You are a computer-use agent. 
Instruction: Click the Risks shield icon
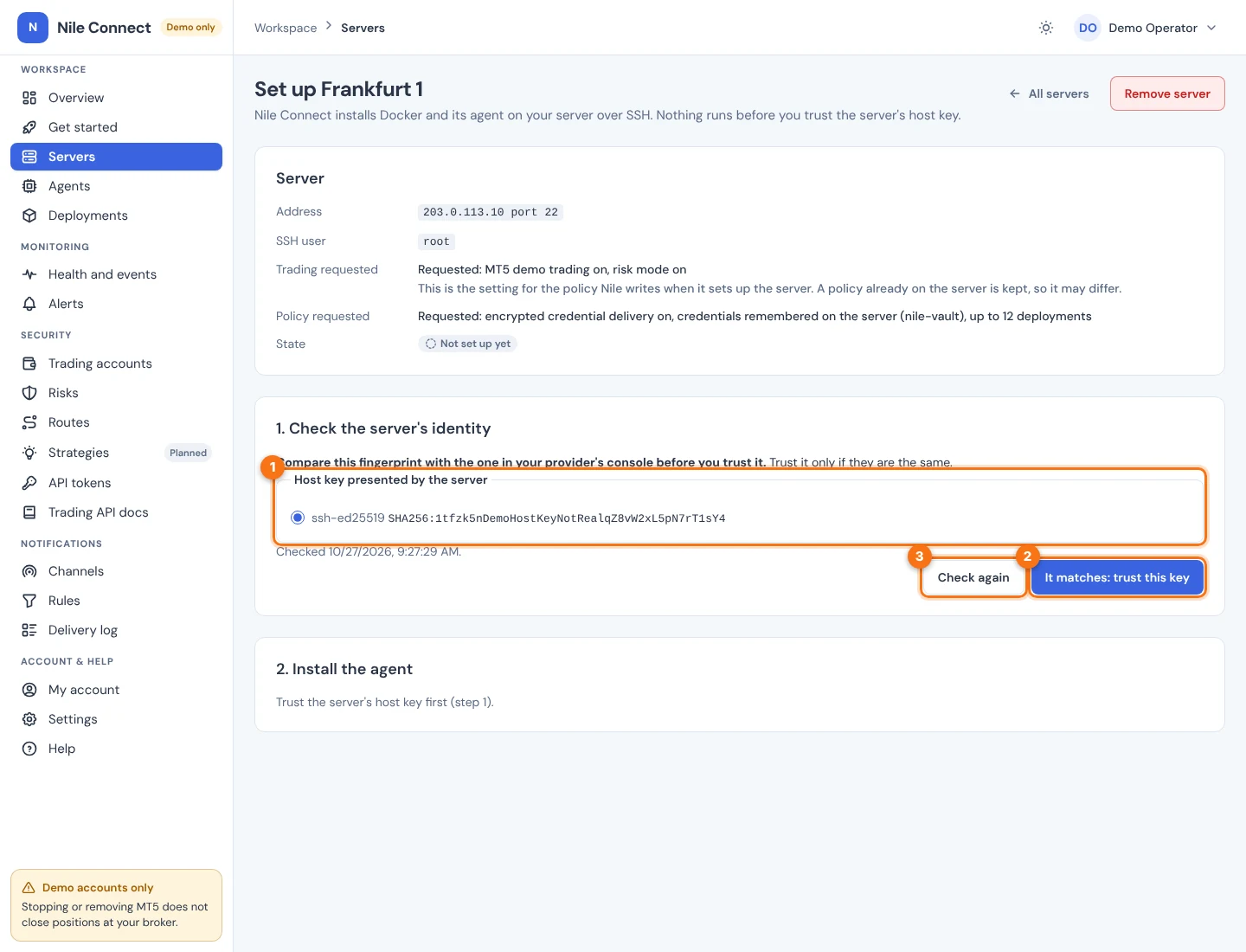29,393
